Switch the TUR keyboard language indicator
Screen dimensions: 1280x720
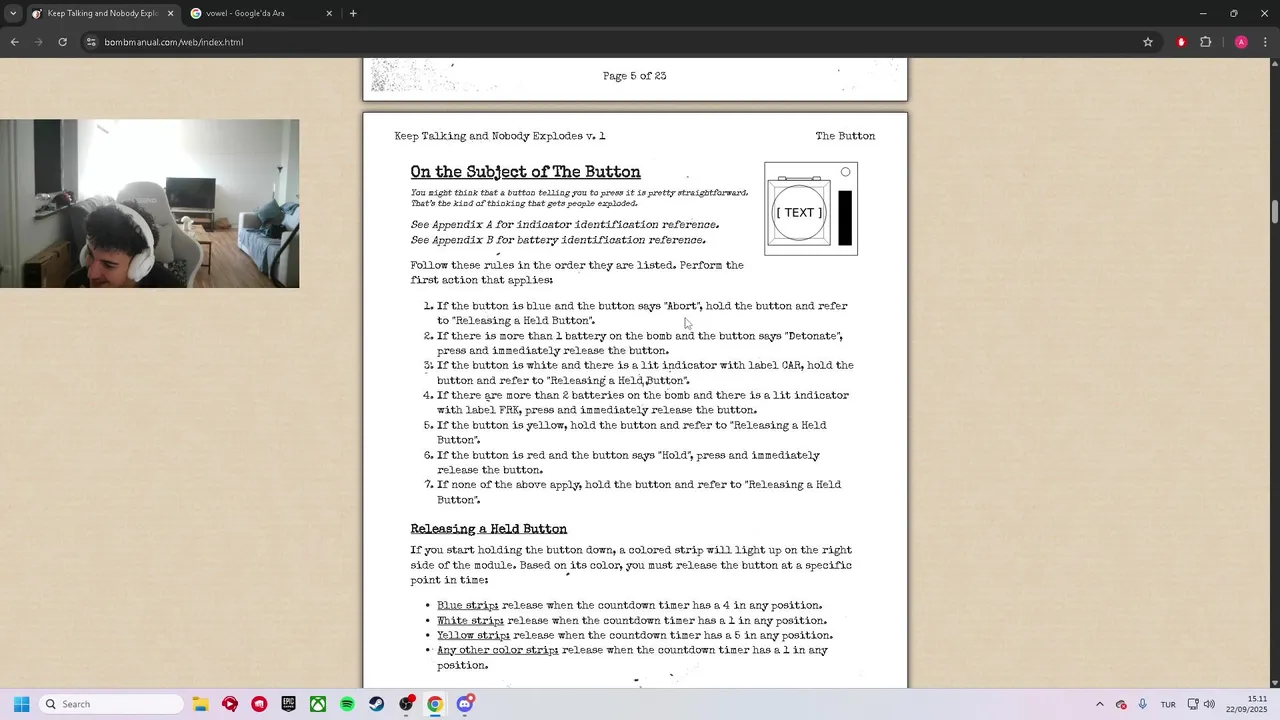(1168, 704)
